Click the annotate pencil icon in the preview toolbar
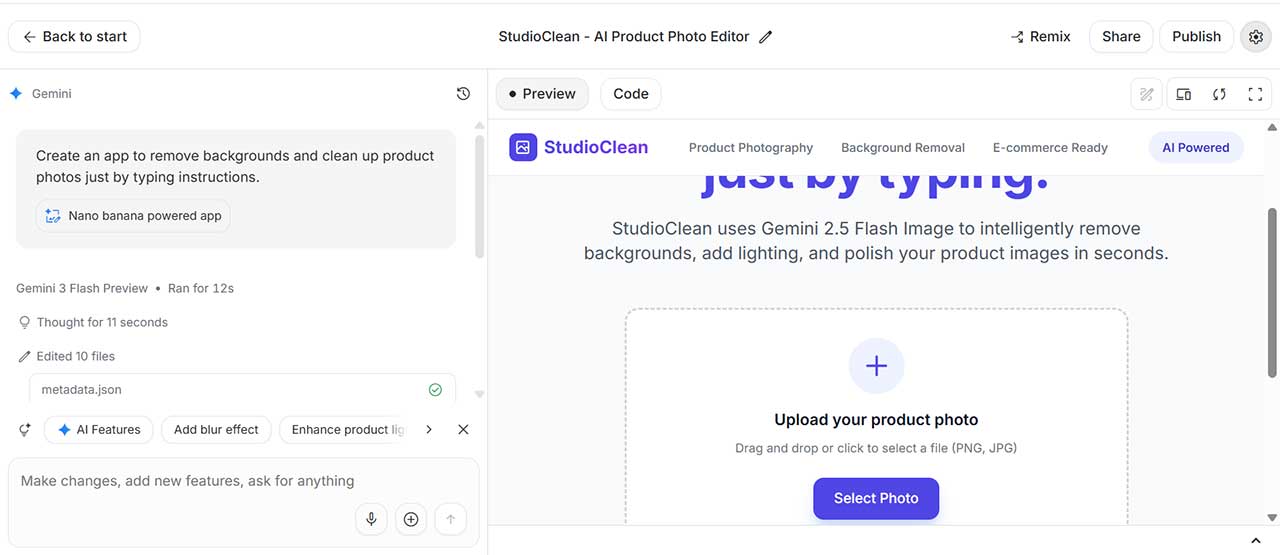Viewport: 1280px width, 555px height. point(1147,94)
